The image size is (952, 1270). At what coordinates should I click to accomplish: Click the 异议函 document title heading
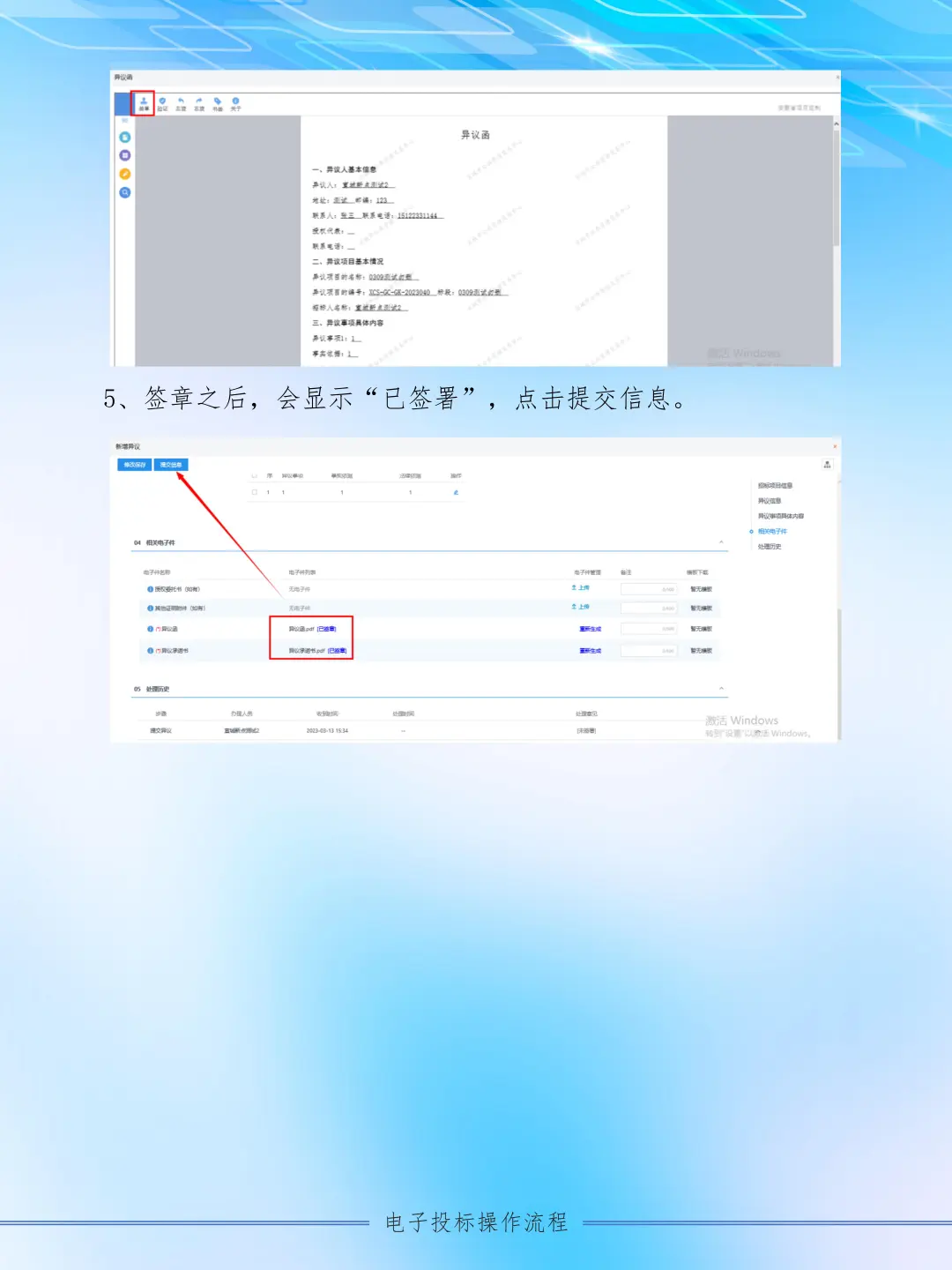click(475, 135)
